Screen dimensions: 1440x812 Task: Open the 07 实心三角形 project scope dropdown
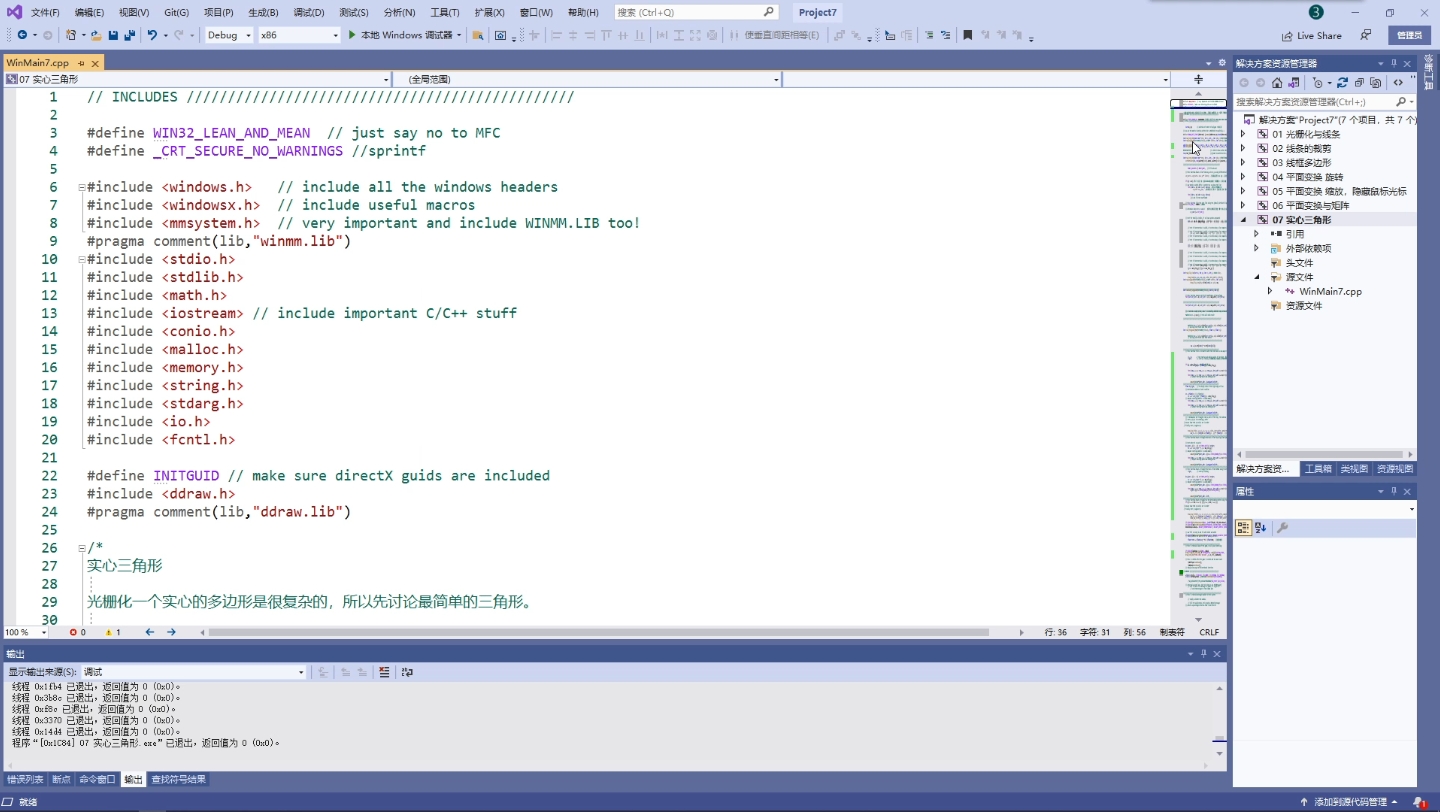point(197,79)
